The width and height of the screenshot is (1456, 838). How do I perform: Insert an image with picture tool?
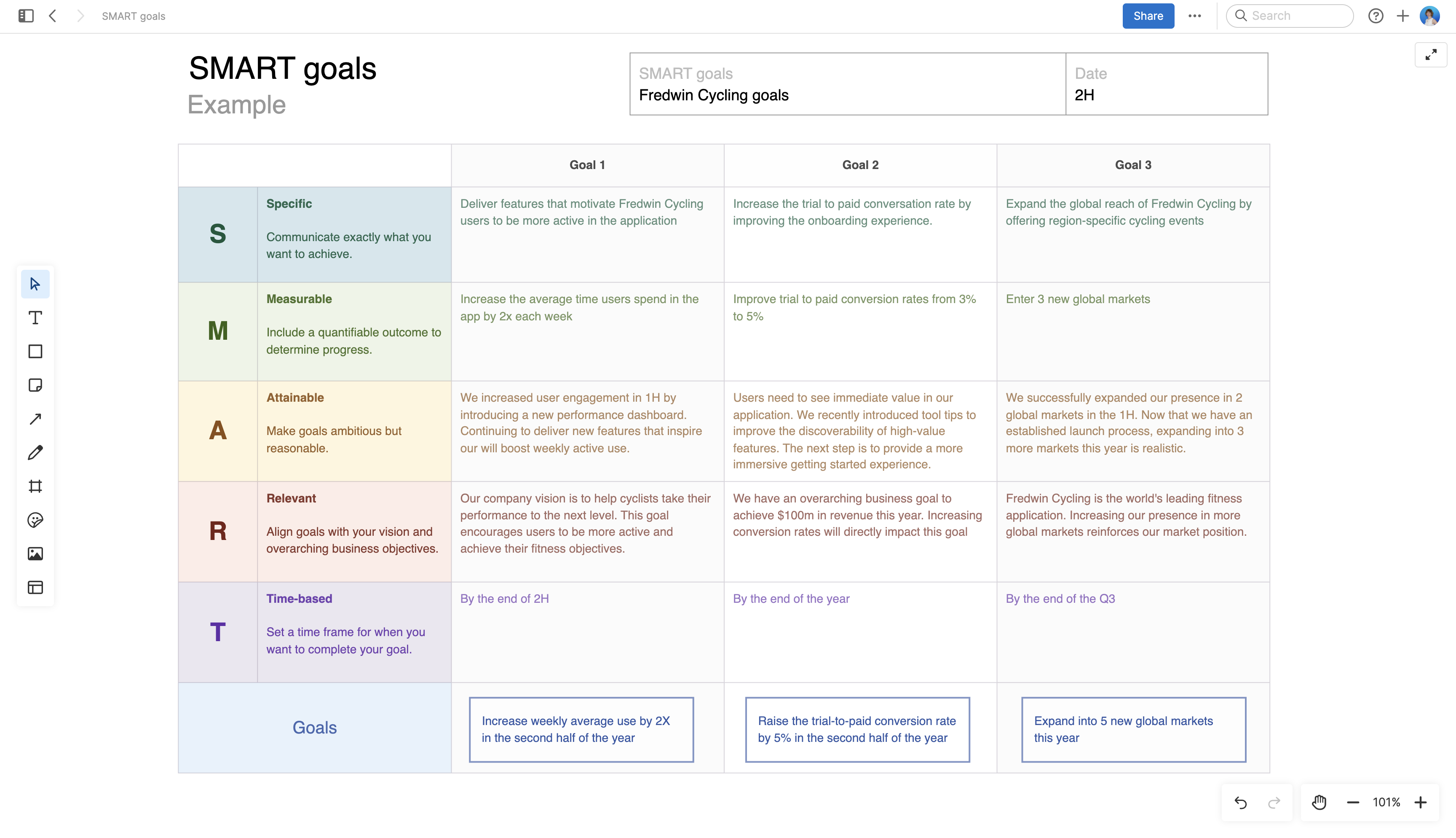point(35,554)
